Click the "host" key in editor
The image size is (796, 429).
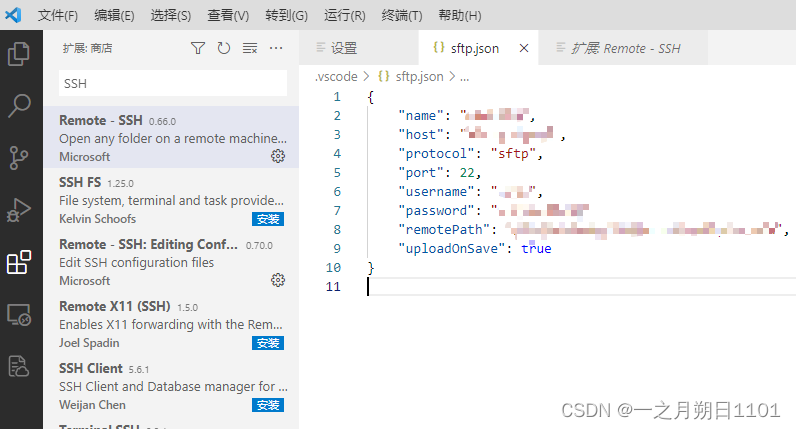click(x=421, y=135)
